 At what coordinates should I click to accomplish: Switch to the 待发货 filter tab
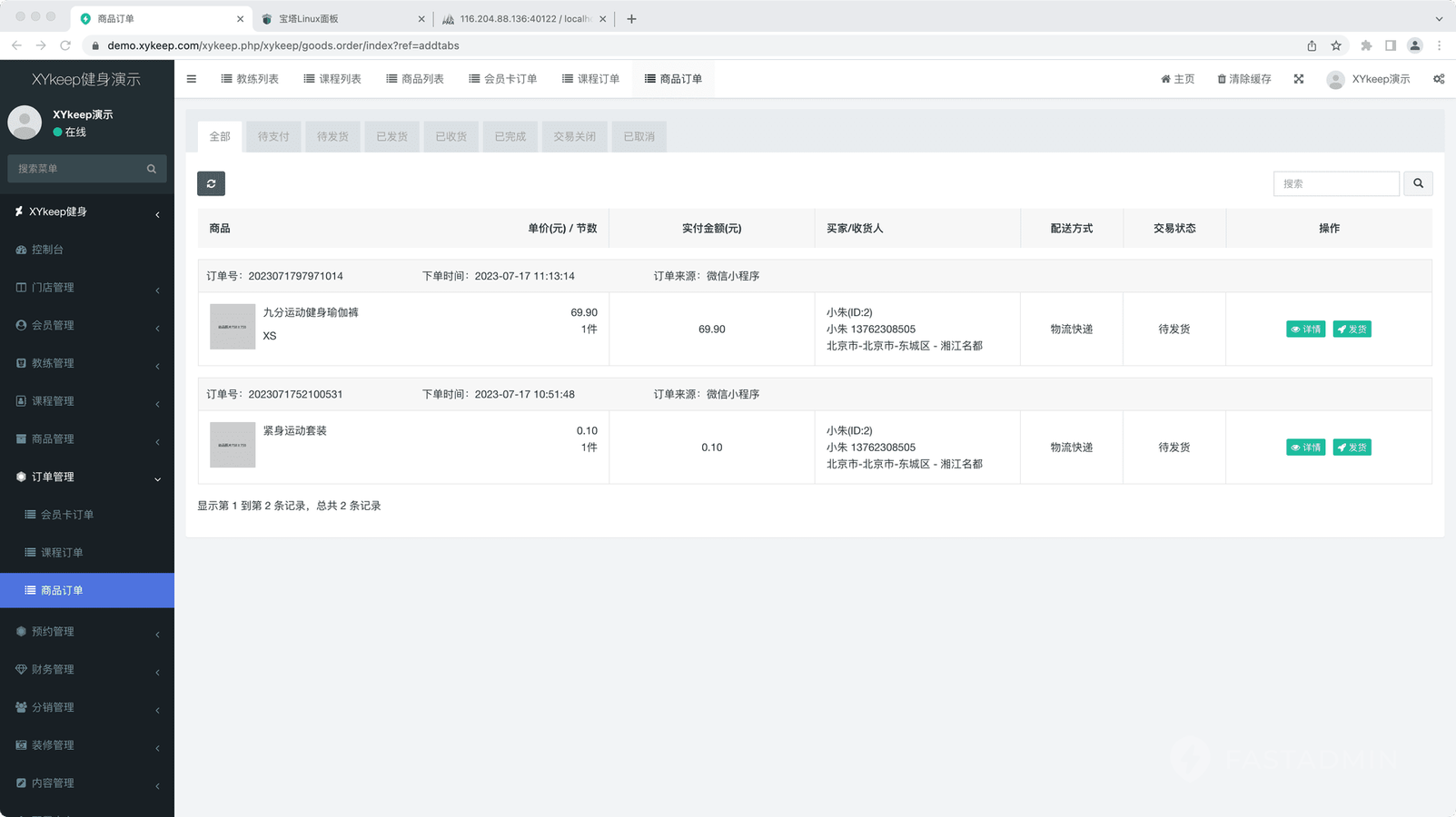click(x=332, y=137)
